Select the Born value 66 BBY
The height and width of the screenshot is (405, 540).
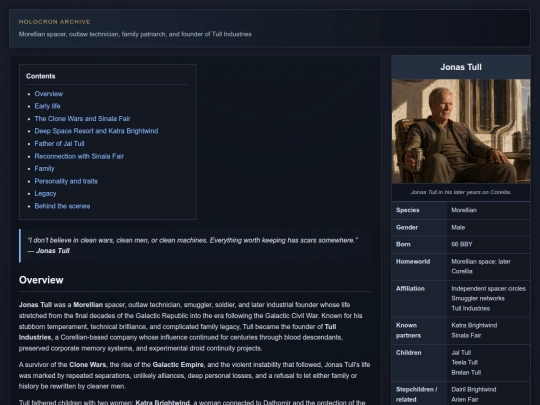(462, 245)
